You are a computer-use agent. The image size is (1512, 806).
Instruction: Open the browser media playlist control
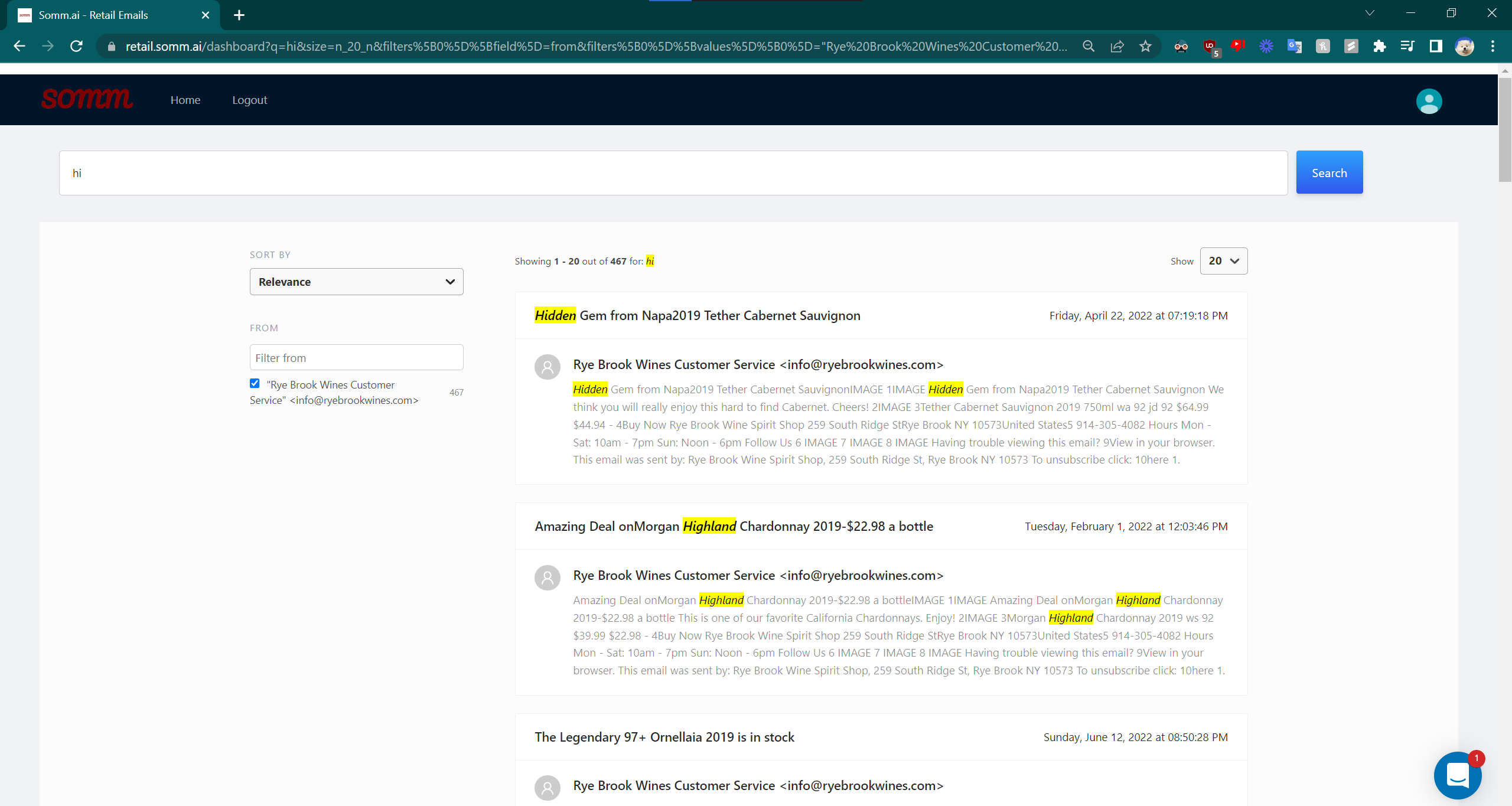(1408, 46)
